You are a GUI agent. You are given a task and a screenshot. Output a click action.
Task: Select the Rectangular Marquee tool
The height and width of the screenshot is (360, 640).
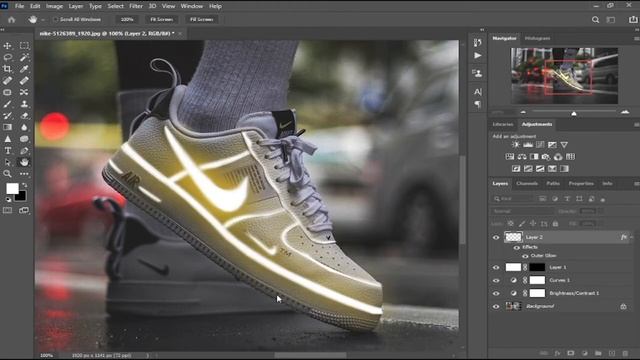coord(24,46)
